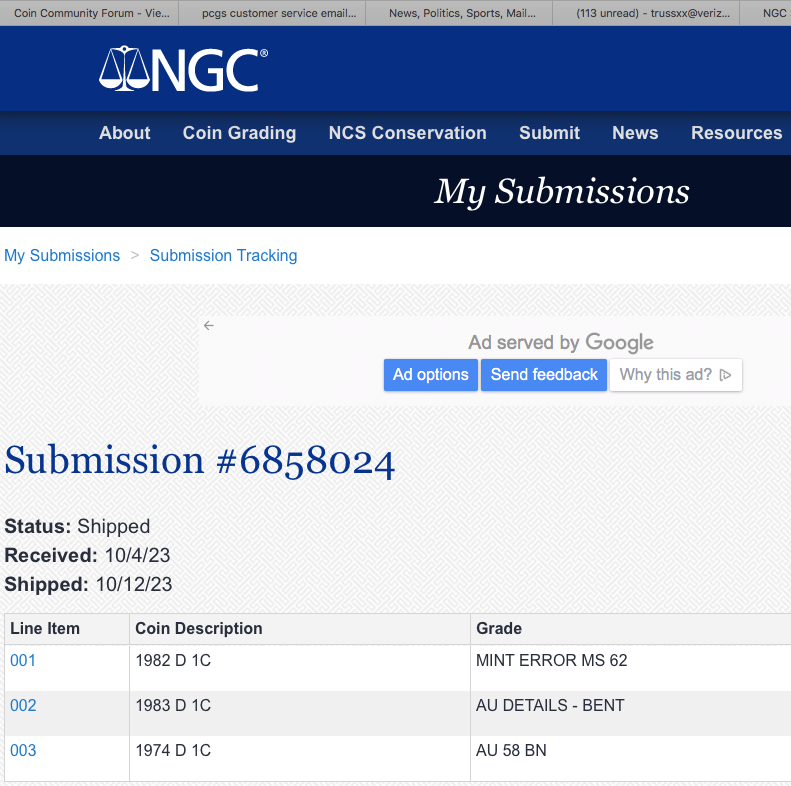Image resolution: width=791 pixels, height=786 pixels.
Task: Click the ad back arrow icon
Action: (x=209, y=325)
